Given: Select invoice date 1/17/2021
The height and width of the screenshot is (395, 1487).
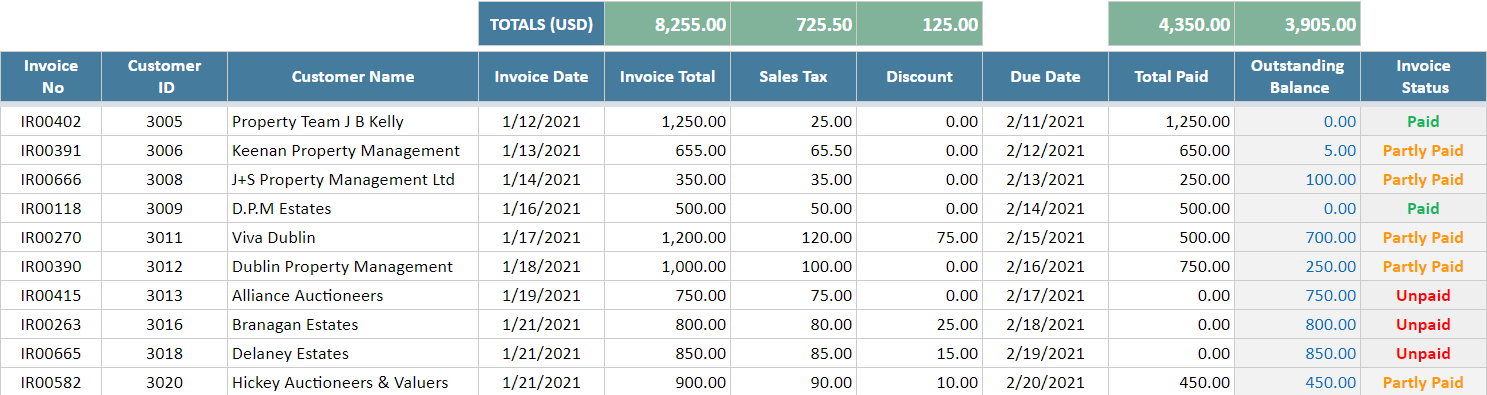Looking at the screenshot, I should pyautogui.click(x=541, y=238).
